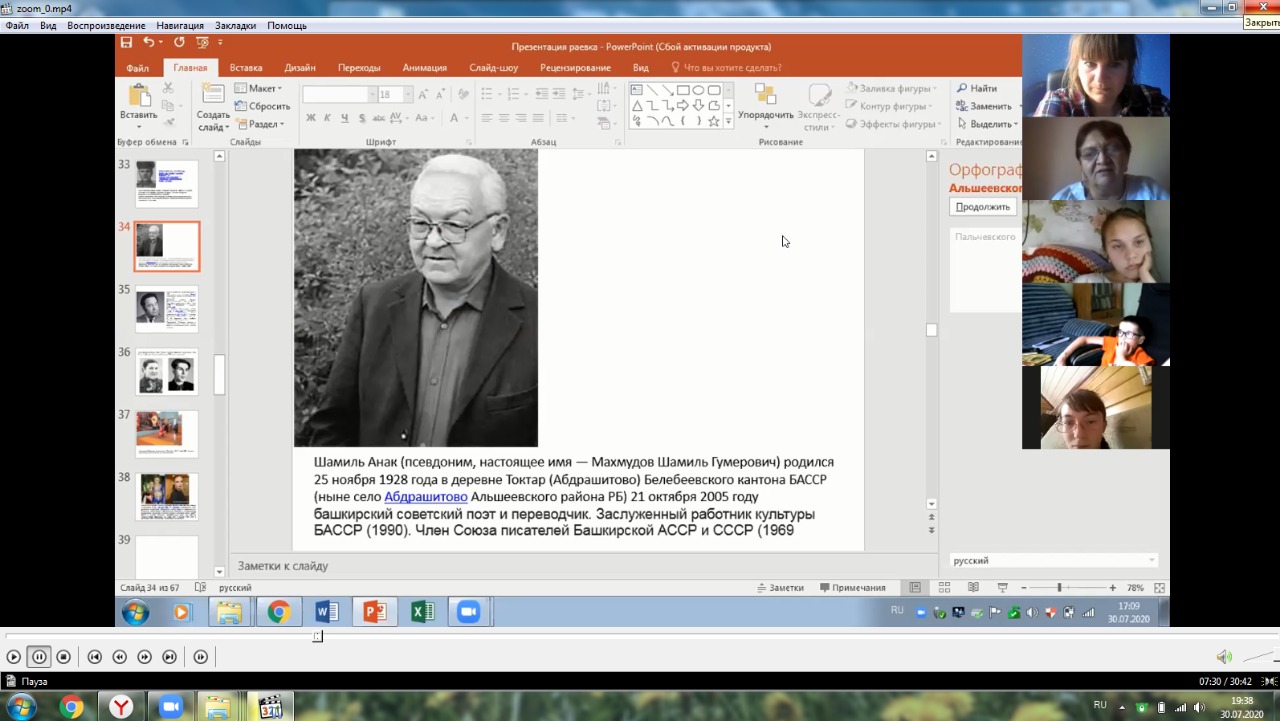Toggle the Примечания comments pane
The image size is (1280, 721).
[x=852, y=588]
